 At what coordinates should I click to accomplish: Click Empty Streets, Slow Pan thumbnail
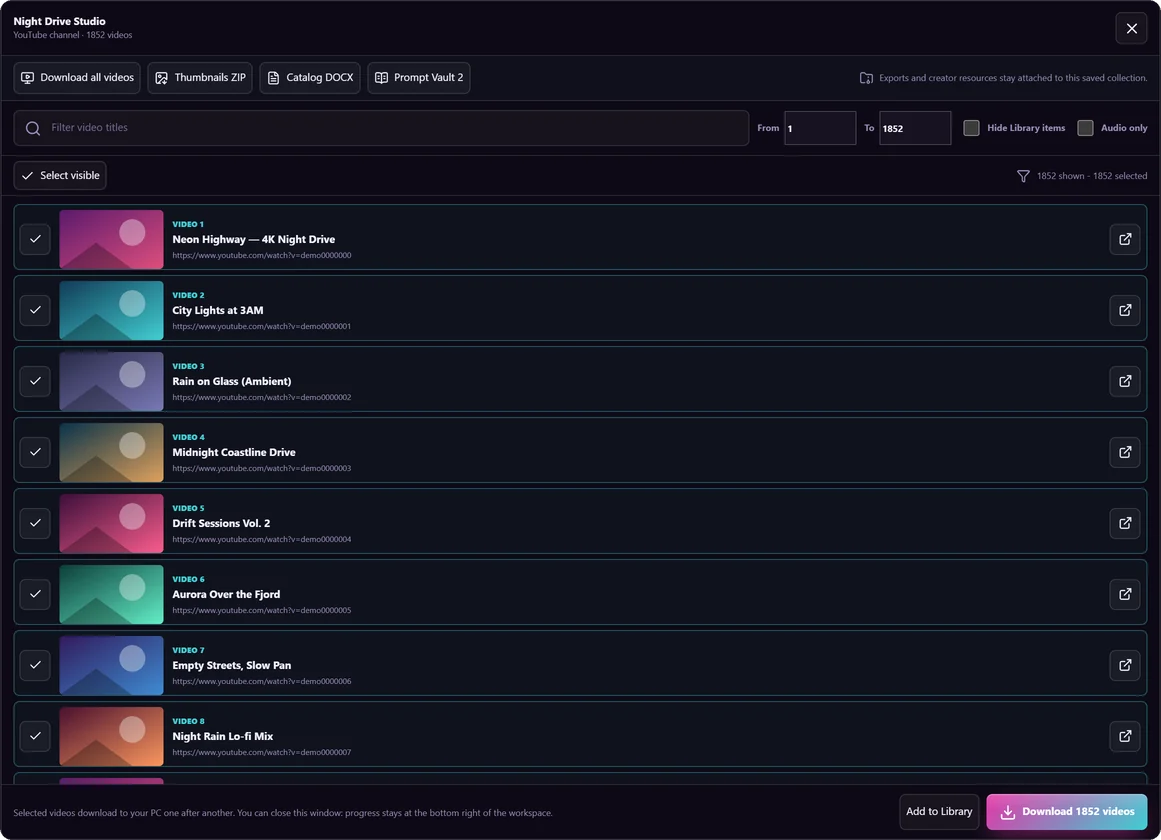pos(111,665)
